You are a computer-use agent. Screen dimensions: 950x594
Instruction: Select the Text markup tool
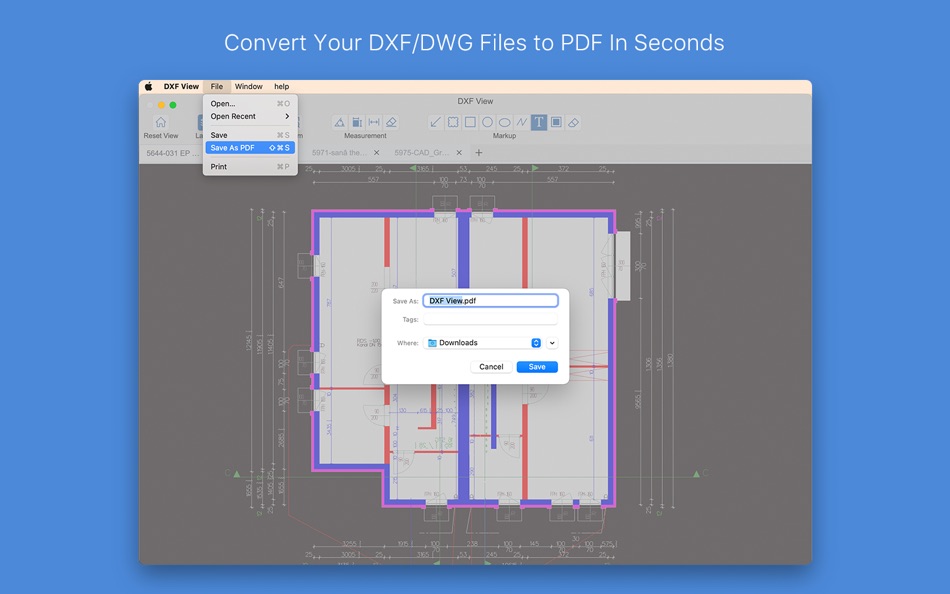tap(539, 122)
